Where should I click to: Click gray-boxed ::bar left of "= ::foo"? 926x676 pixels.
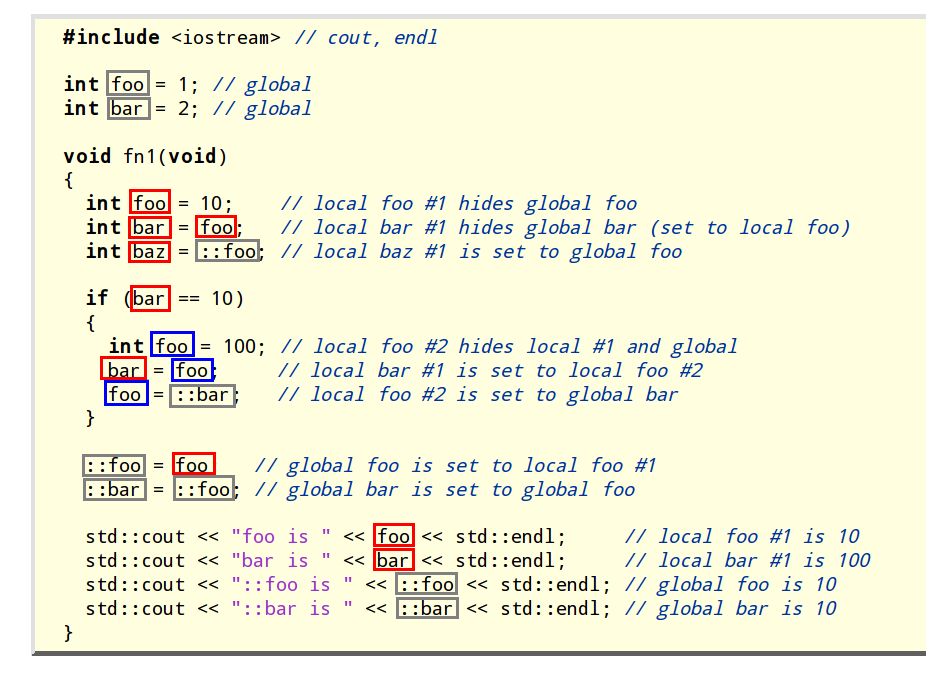114,490
